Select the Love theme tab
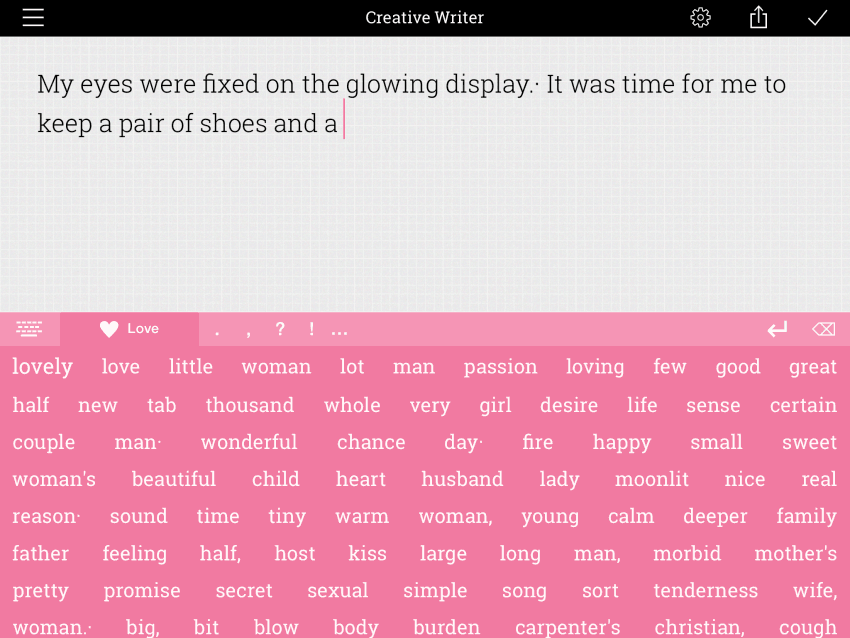The width and height of the screenshot is (850, 638). (x=130, y=329)
